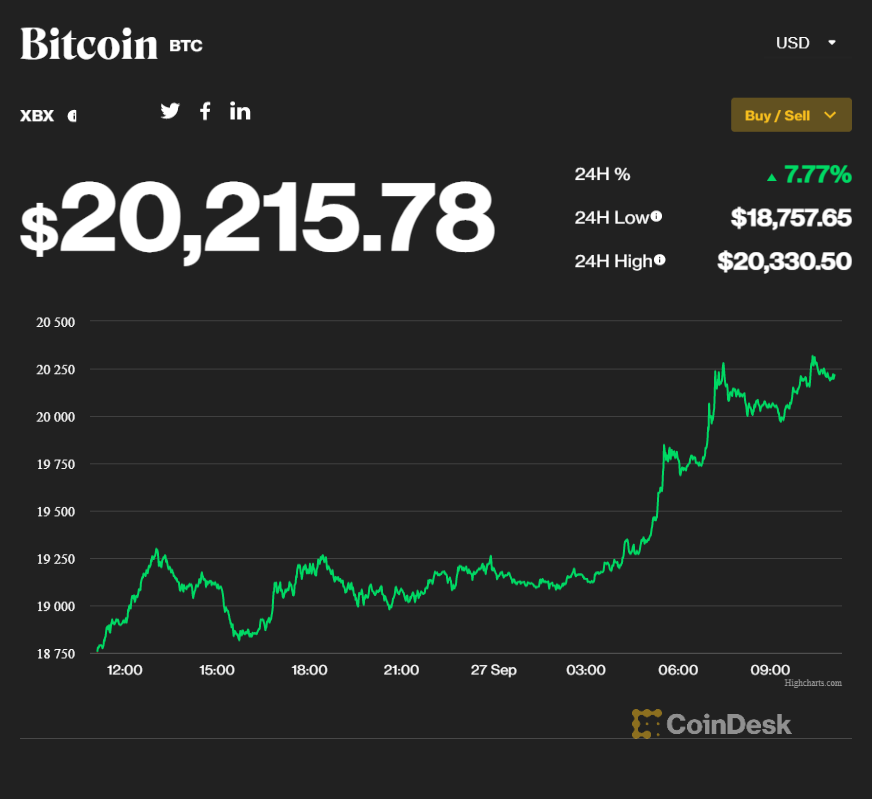Open the 24H Low info tooltip icon
Image resolution: width=872 pixels, height=799 pixels.
tap(657, 216)
